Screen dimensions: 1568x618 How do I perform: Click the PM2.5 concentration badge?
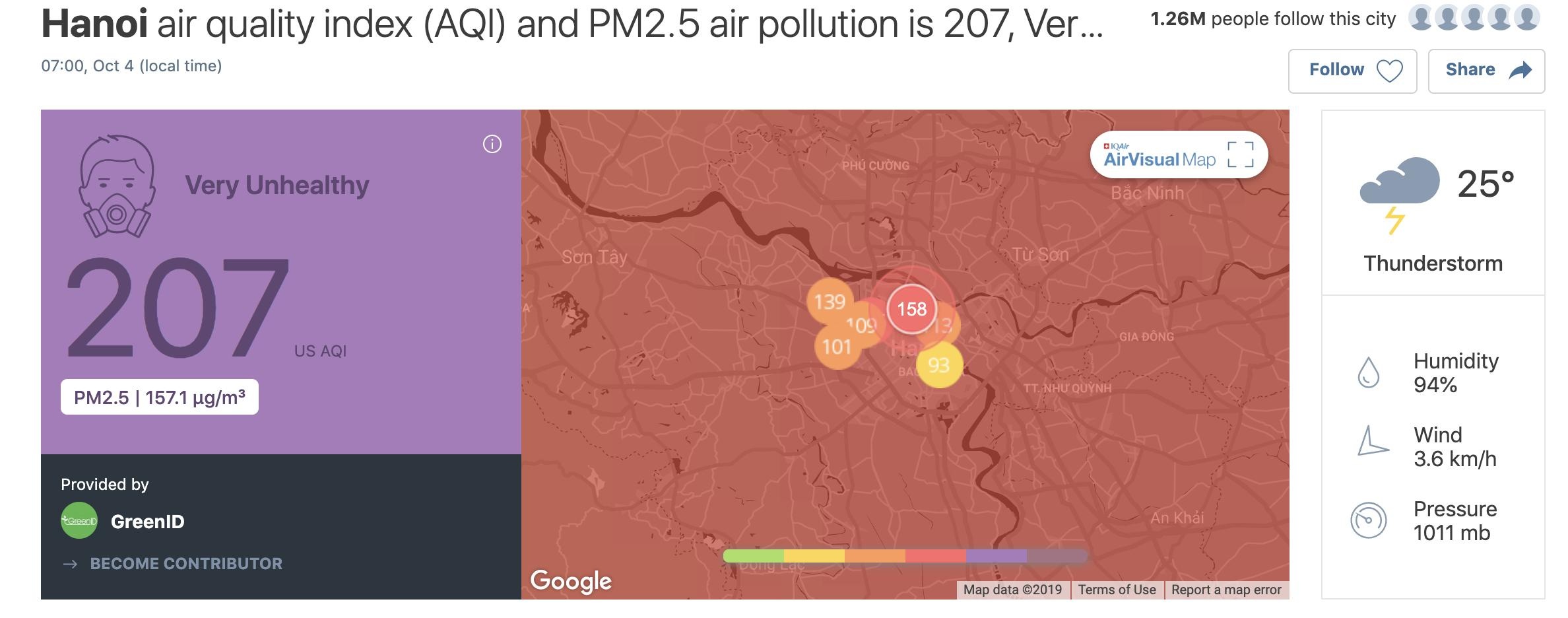[x=160, y=397]
